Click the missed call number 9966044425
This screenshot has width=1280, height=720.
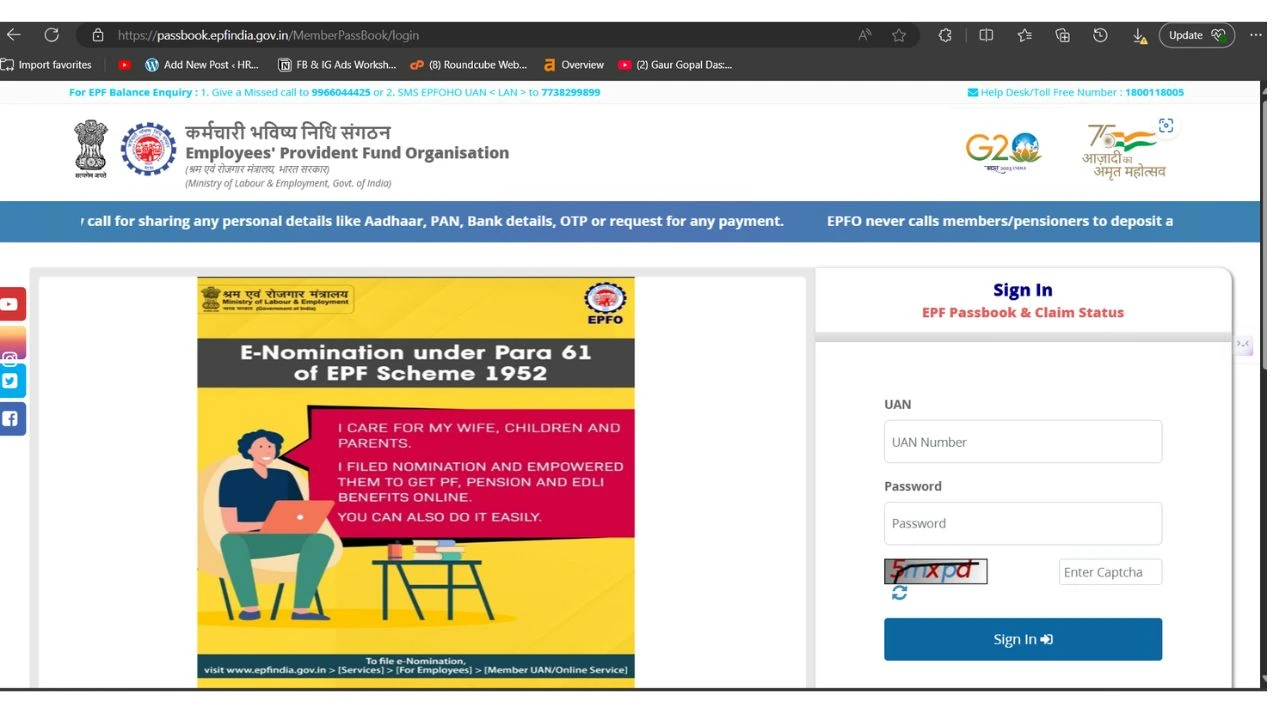[341, 92]
